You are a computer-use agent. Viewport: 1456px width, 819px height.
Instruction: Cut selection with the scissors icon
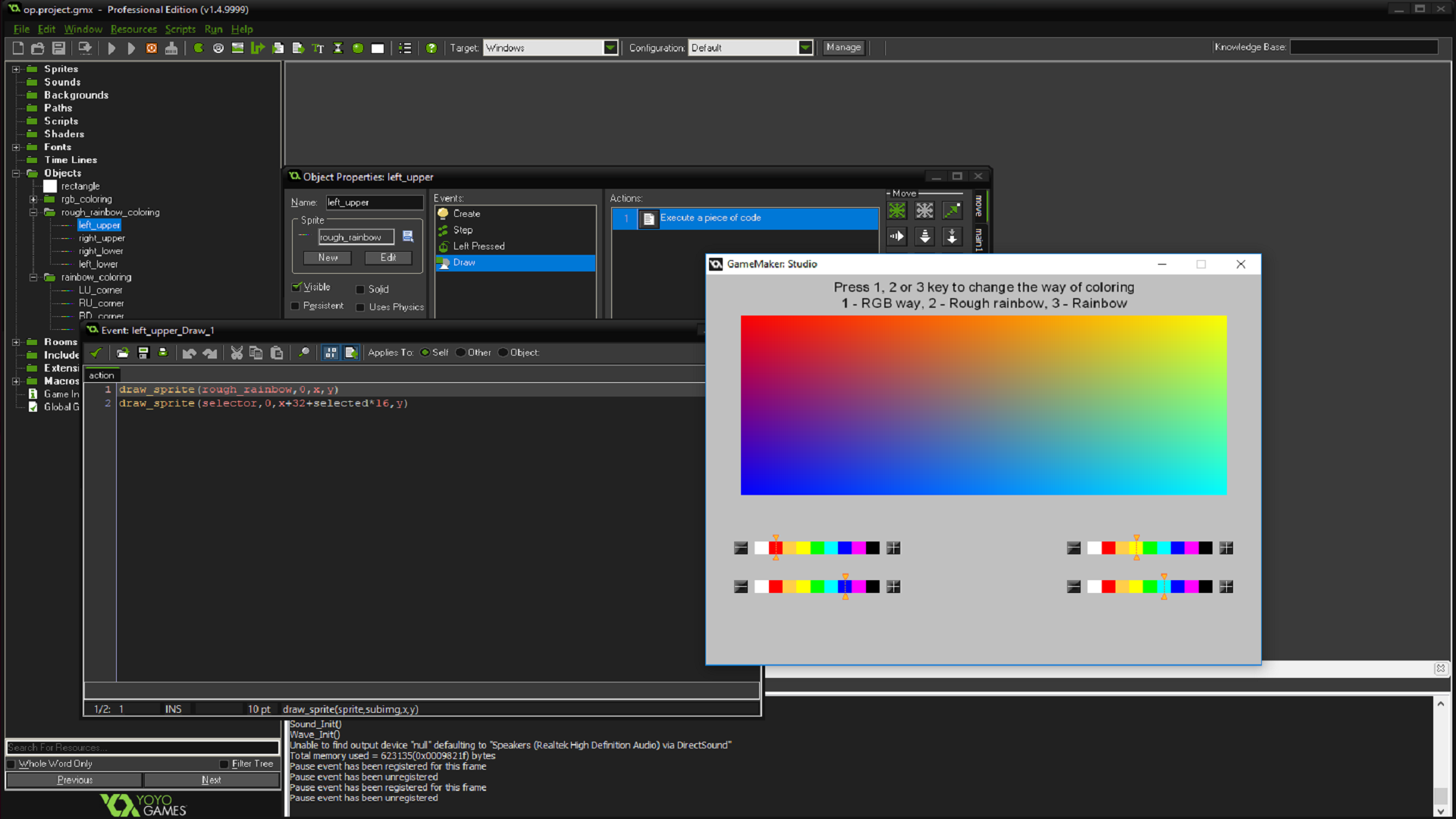click(x=237, y=353)
